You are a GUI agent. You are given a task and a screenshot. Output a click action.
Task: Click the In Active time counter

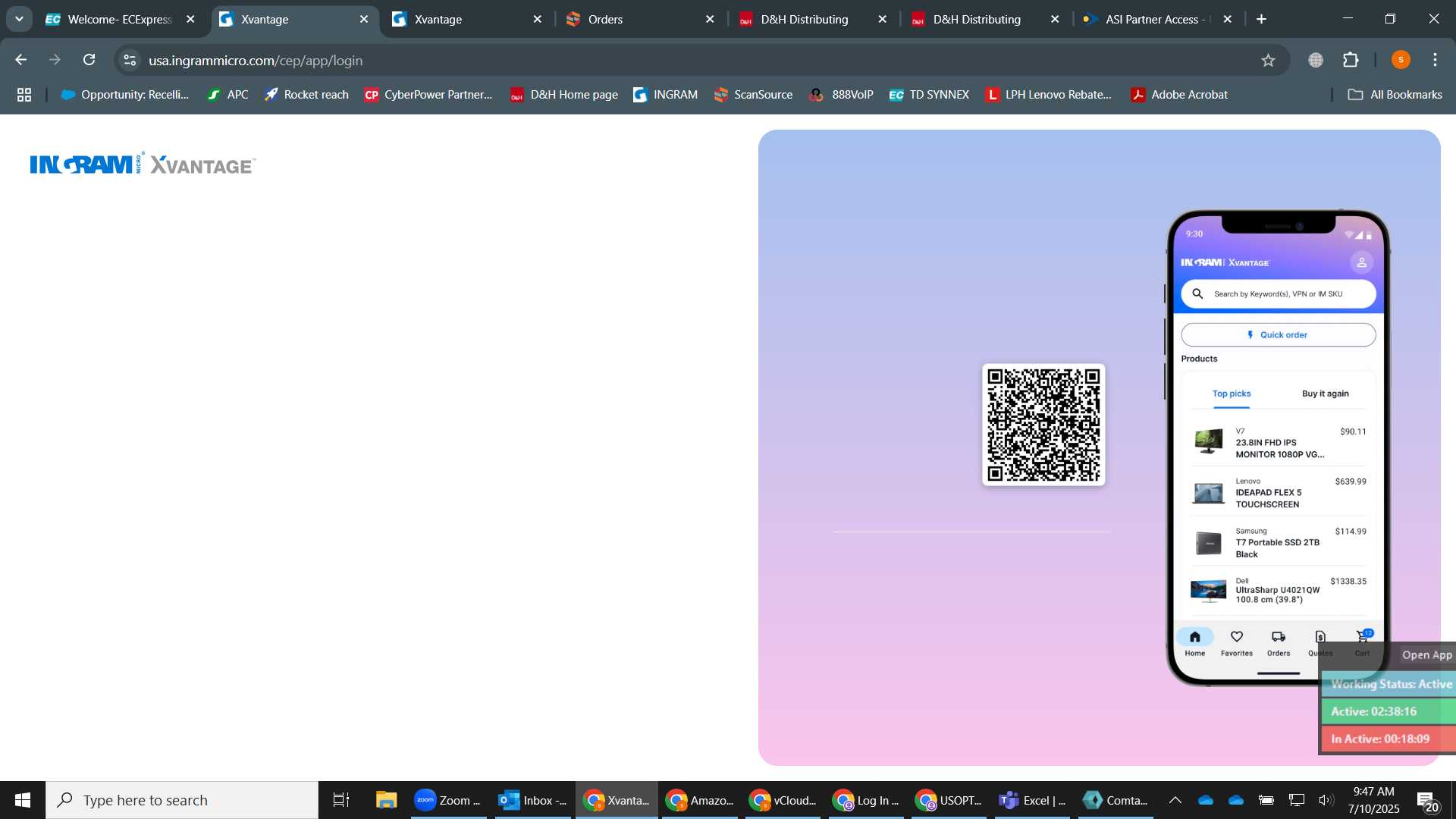click(1390, 739)
